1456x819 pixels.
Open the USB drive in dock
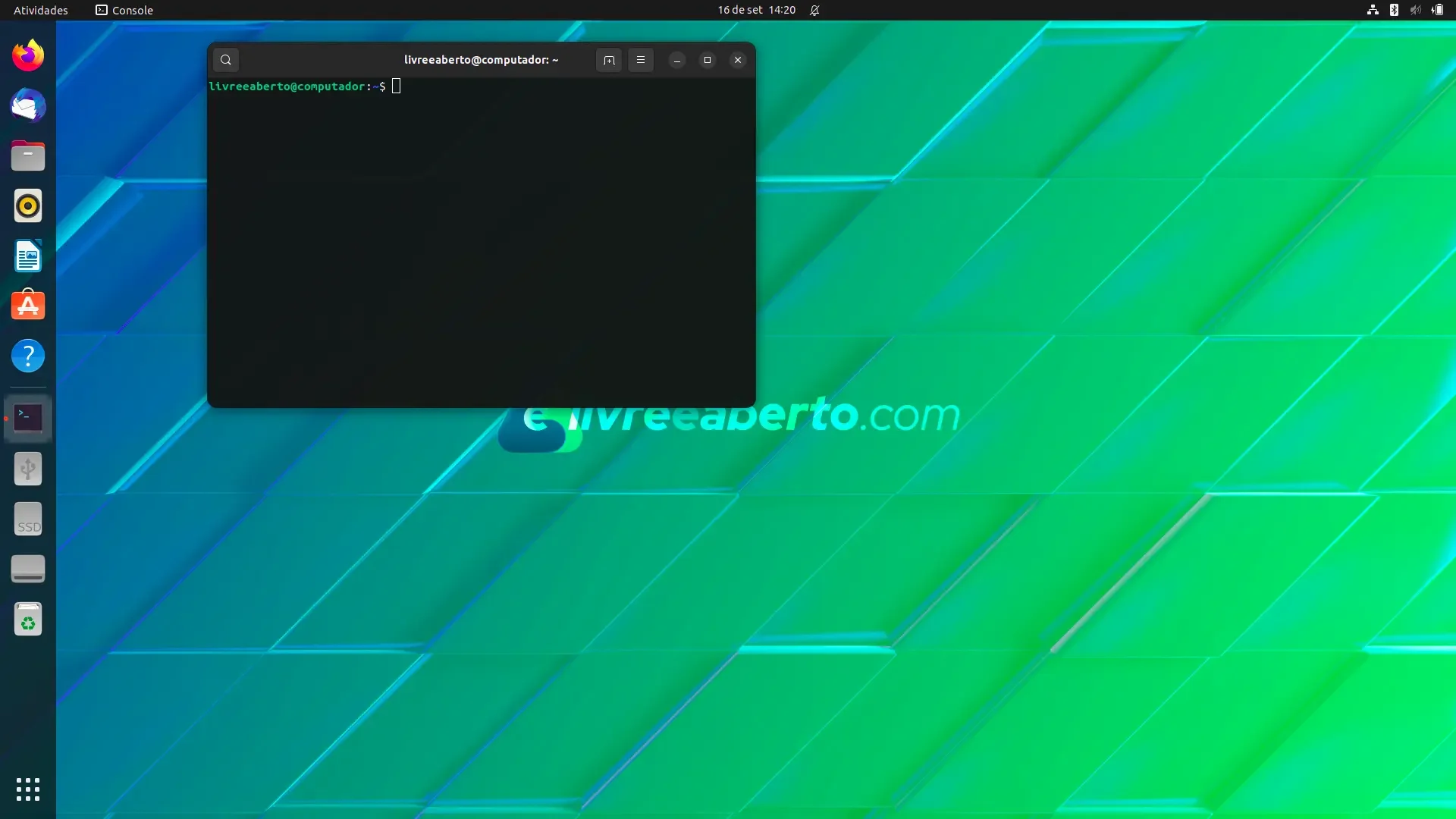pyautogui.click(x=28, y=469)
